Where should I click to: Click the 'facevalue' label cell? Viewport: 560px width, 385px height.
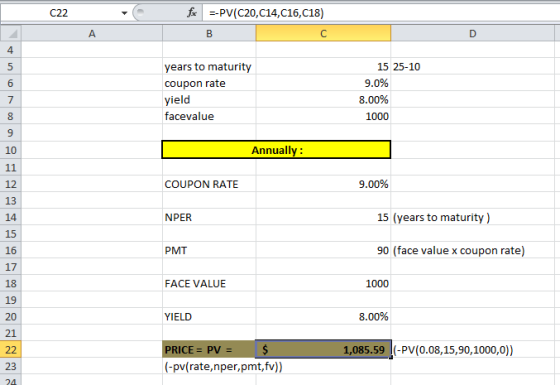[209, 116]
